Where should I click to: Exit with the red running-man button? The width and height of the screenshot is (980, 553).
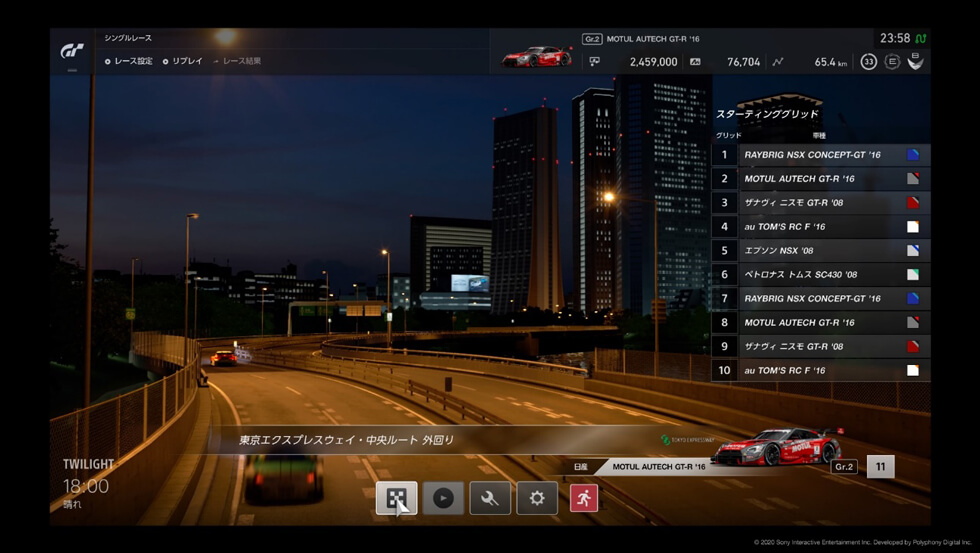click(584, 498)
